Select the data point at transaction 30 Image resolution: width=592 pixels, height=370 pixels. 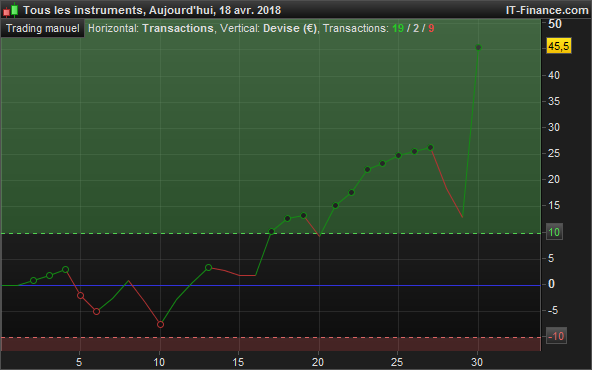coord(478,48)
